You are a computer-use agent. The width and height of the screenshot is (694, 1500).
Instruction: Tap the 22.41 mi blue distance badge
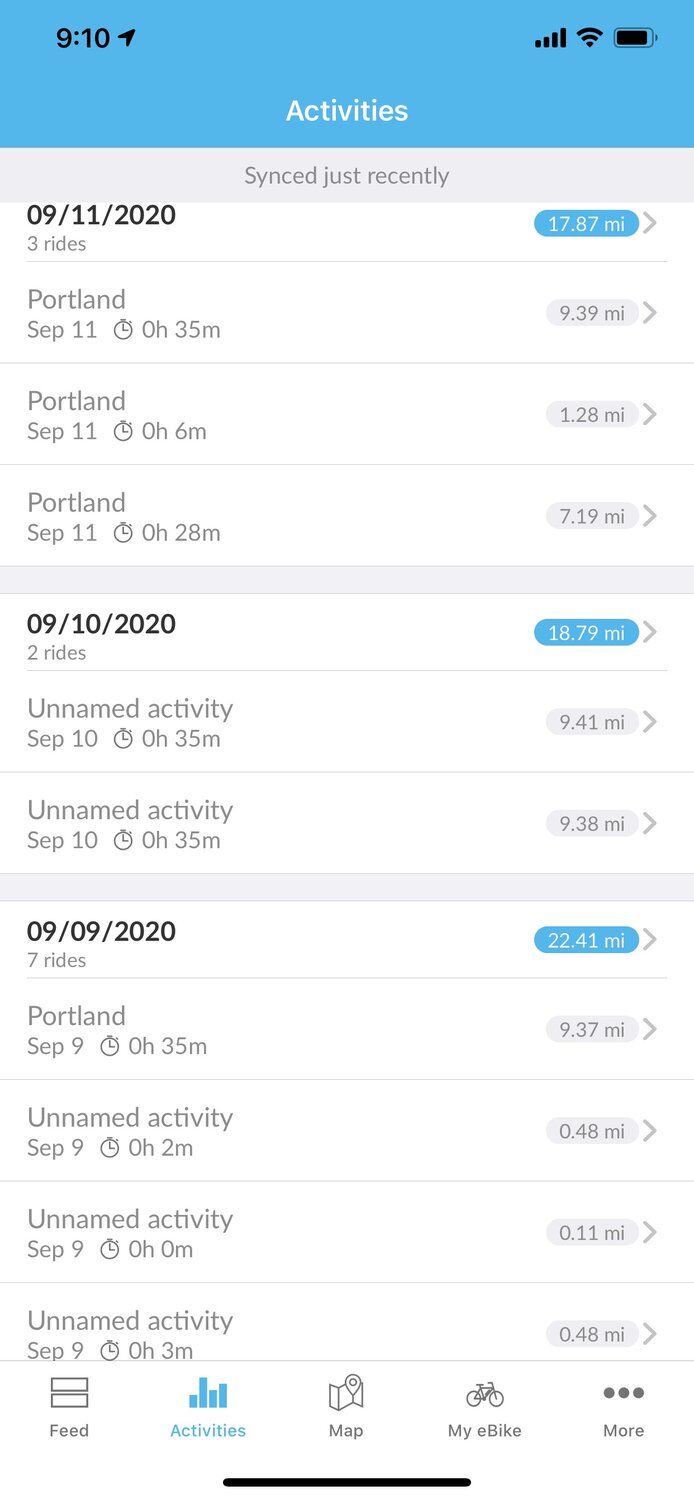[586, 940]
